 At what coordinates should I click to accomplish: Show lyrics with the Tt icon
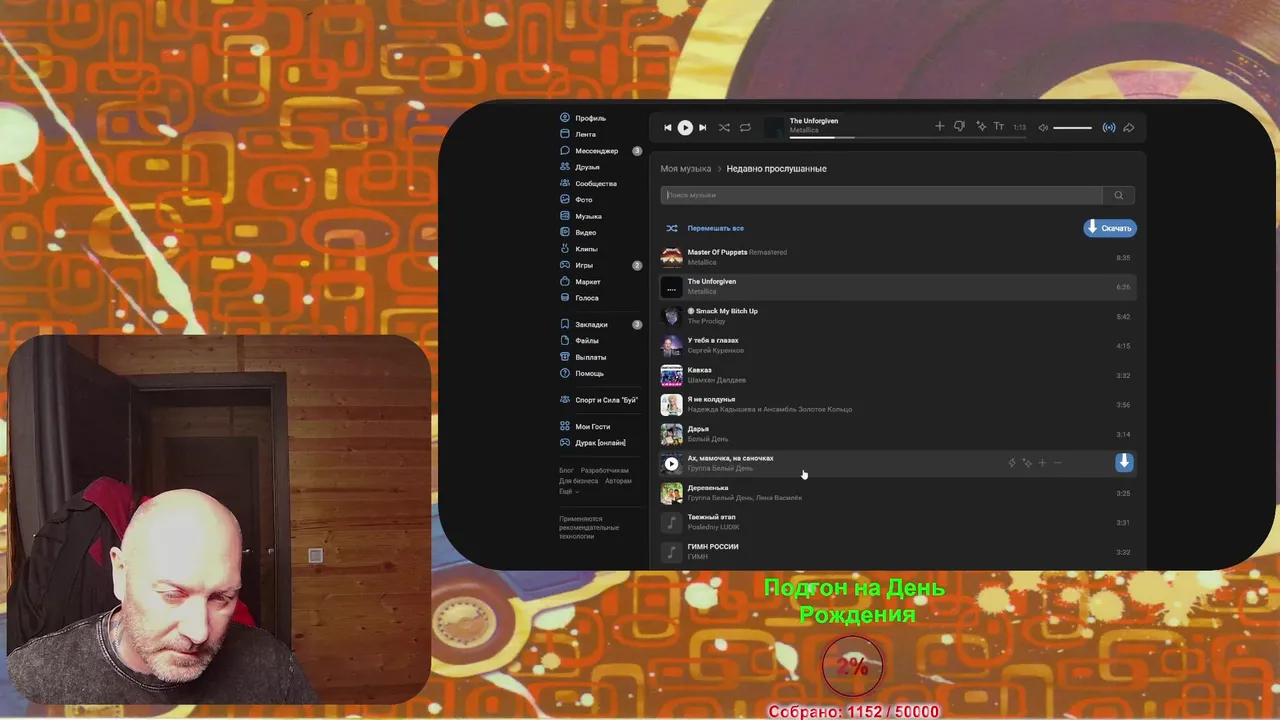(998, 126)
